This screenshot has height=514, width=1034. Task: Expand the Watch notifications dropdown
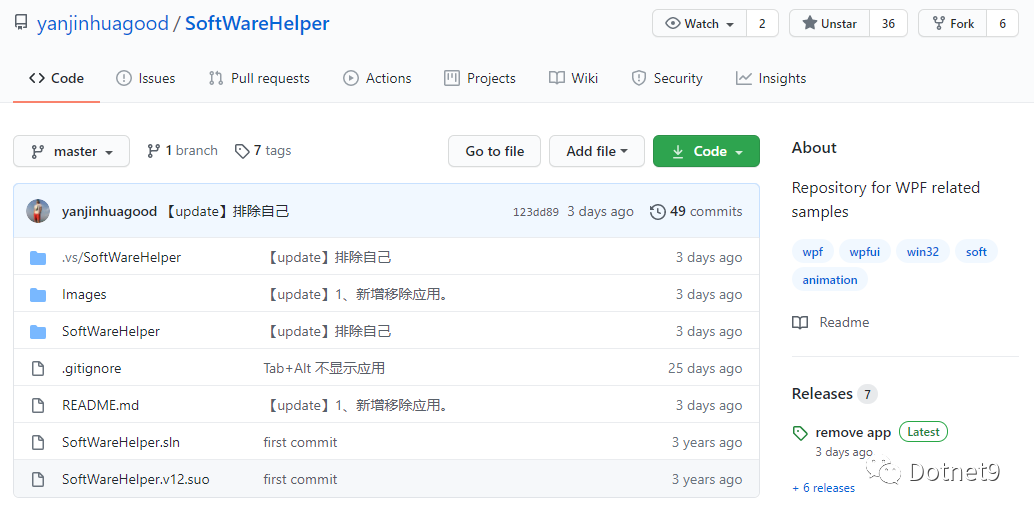click(700, 24)
